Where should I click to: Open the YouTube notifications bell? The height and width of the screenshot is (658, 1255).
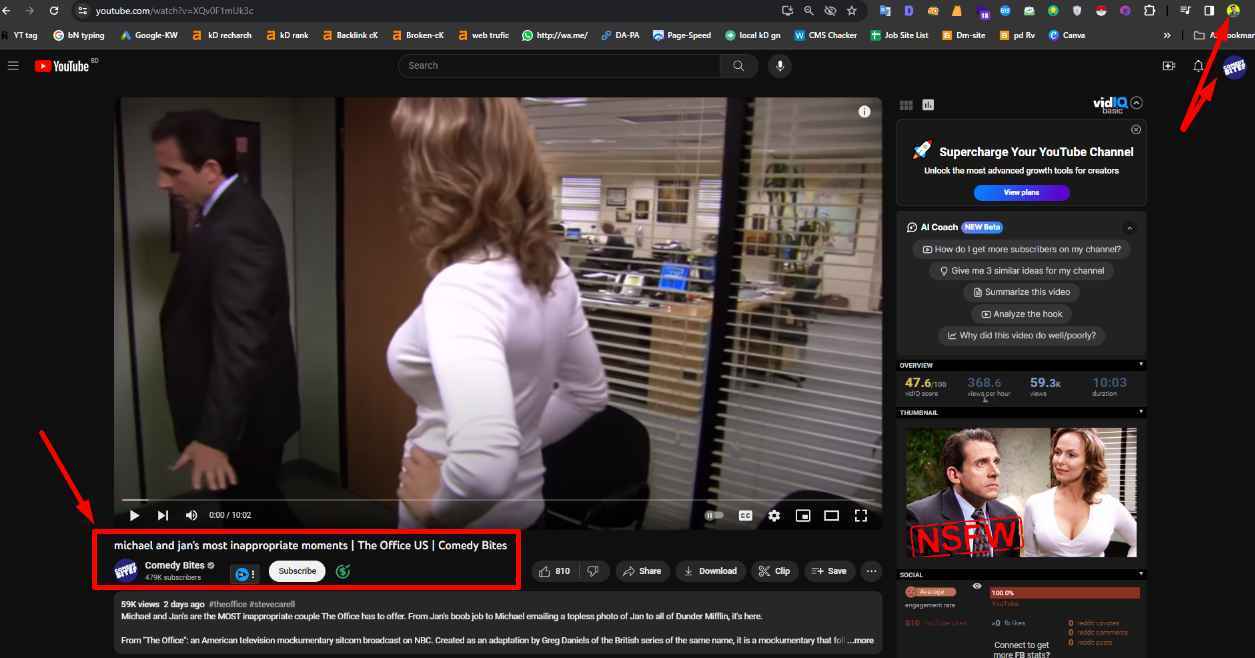pos(1198,66)
